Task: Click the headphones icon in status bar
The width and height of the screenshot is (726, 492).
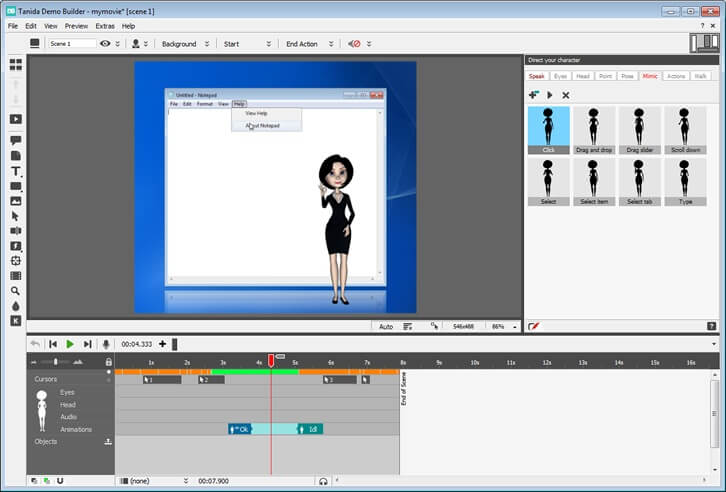Action: pyautogui.click(x=323, y=481)
